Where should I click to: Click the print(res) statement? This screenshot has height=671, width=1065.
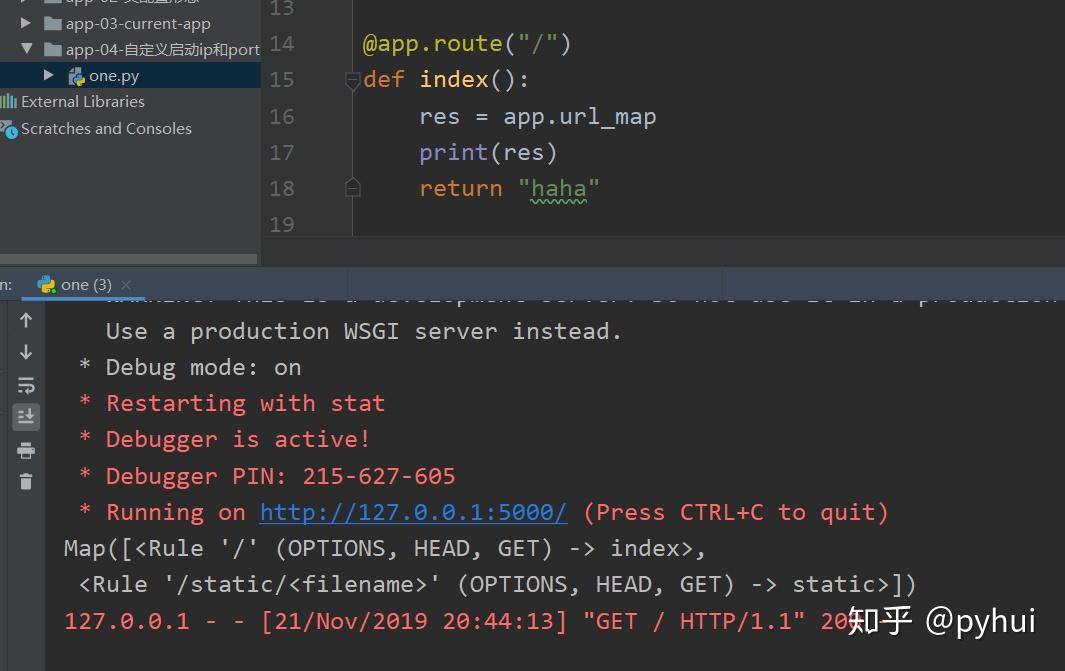(x=488, y=153)
